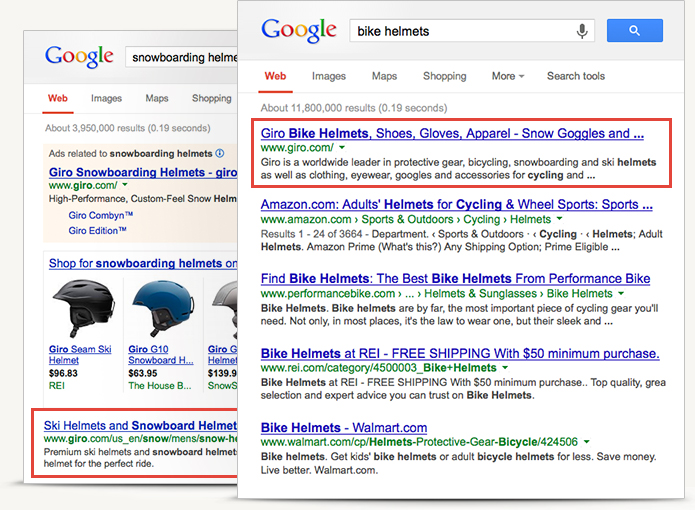
Task: Open the arrow menu beside the Walmart URL
Action: [587, 441]
